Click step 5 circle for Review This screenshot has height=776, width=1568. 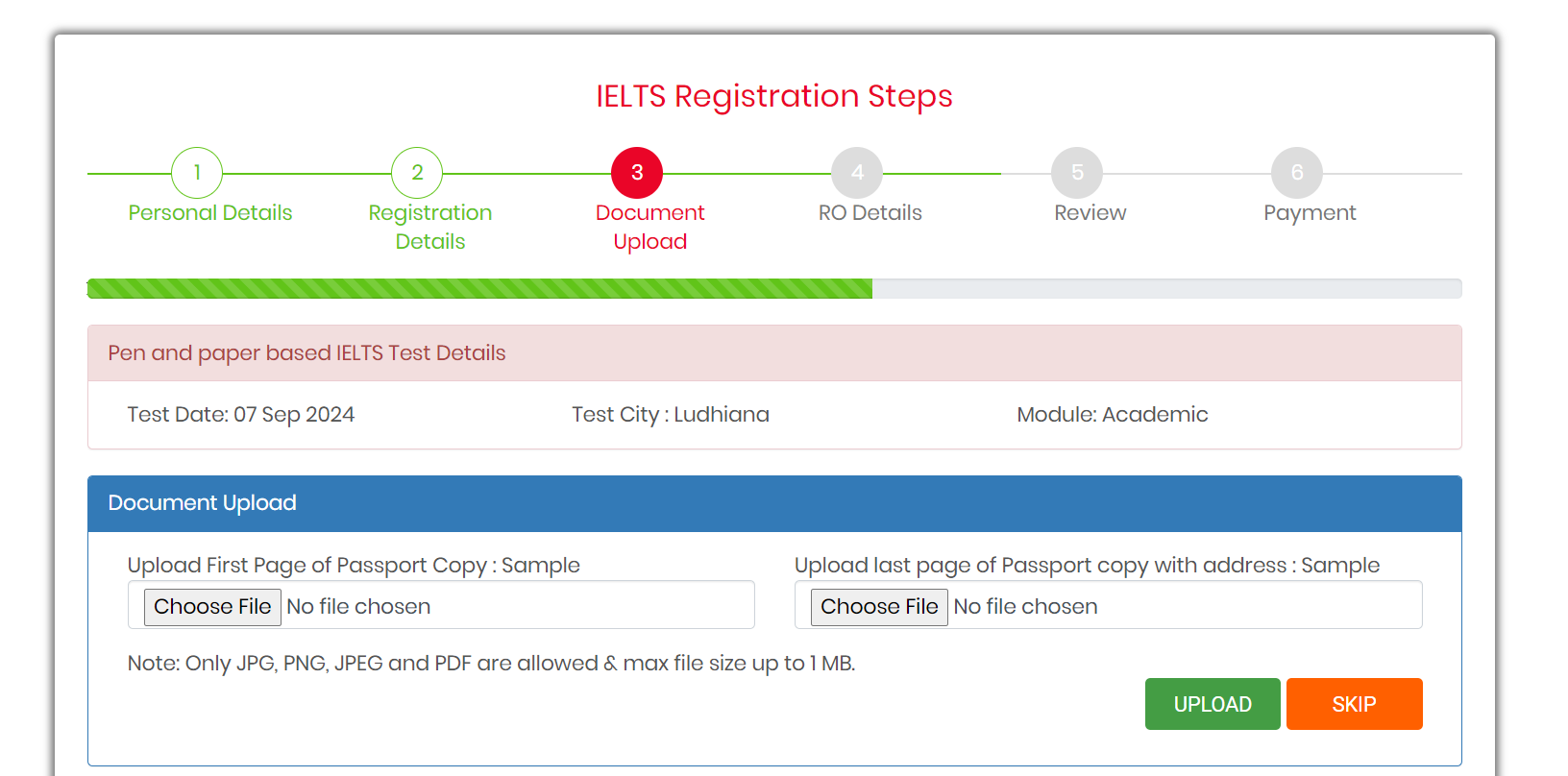[x=1077, y=173]
